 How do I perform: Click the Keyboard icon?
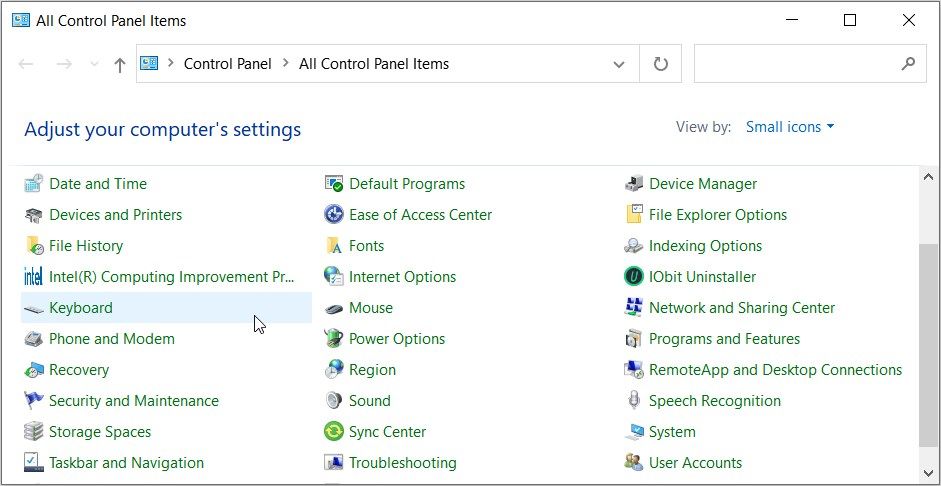click(x=33, y=308)
